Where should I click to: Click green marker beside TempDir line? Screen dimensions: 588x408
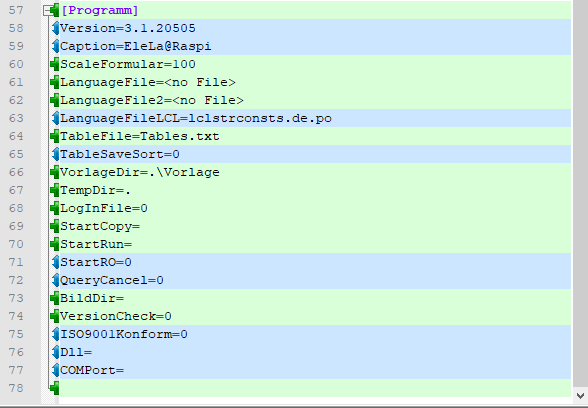[x=55, y=190]
